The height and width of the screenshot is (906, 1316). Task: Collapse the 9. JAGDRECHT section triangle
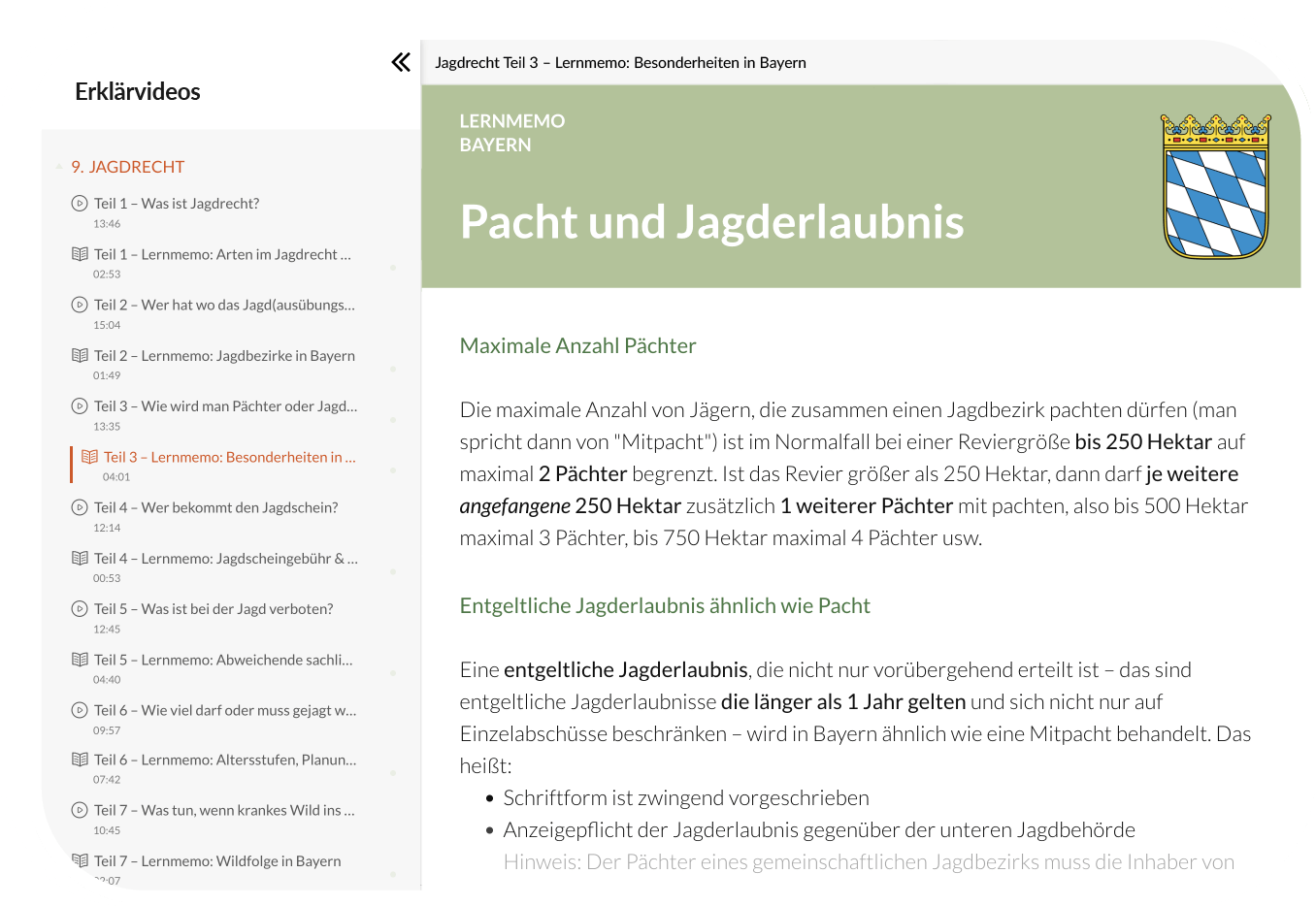click(59, 167)
